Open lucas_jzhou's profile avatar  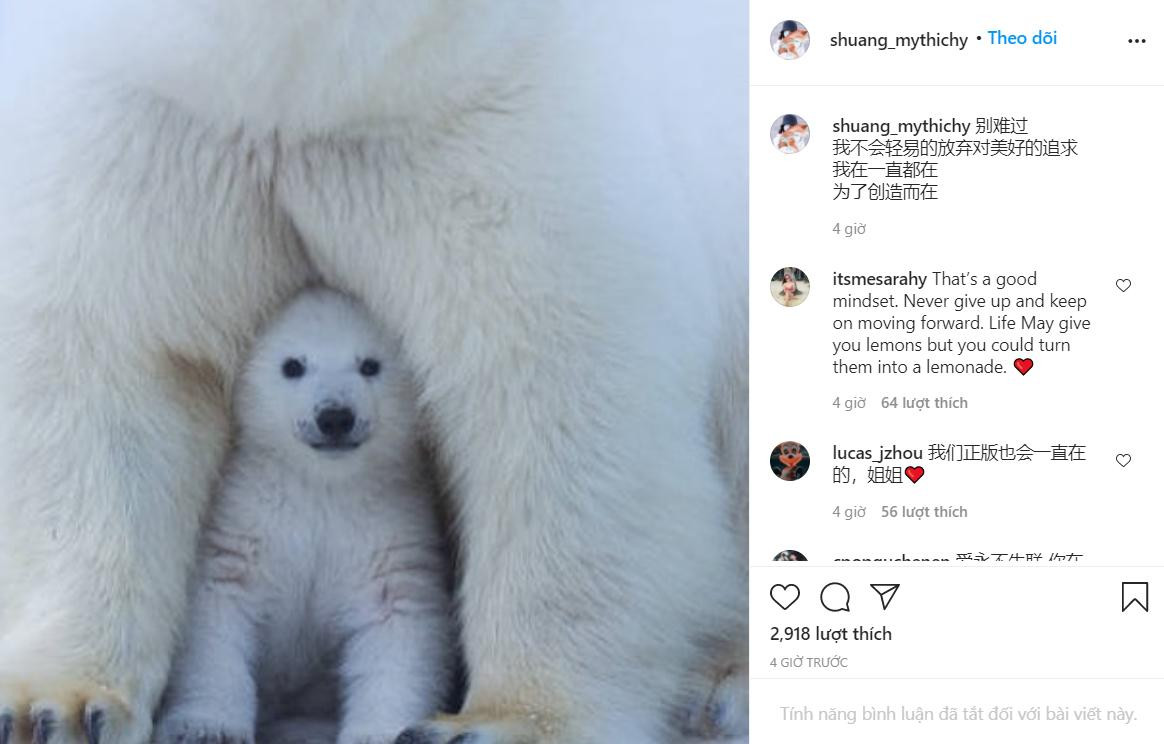(790, 461)
